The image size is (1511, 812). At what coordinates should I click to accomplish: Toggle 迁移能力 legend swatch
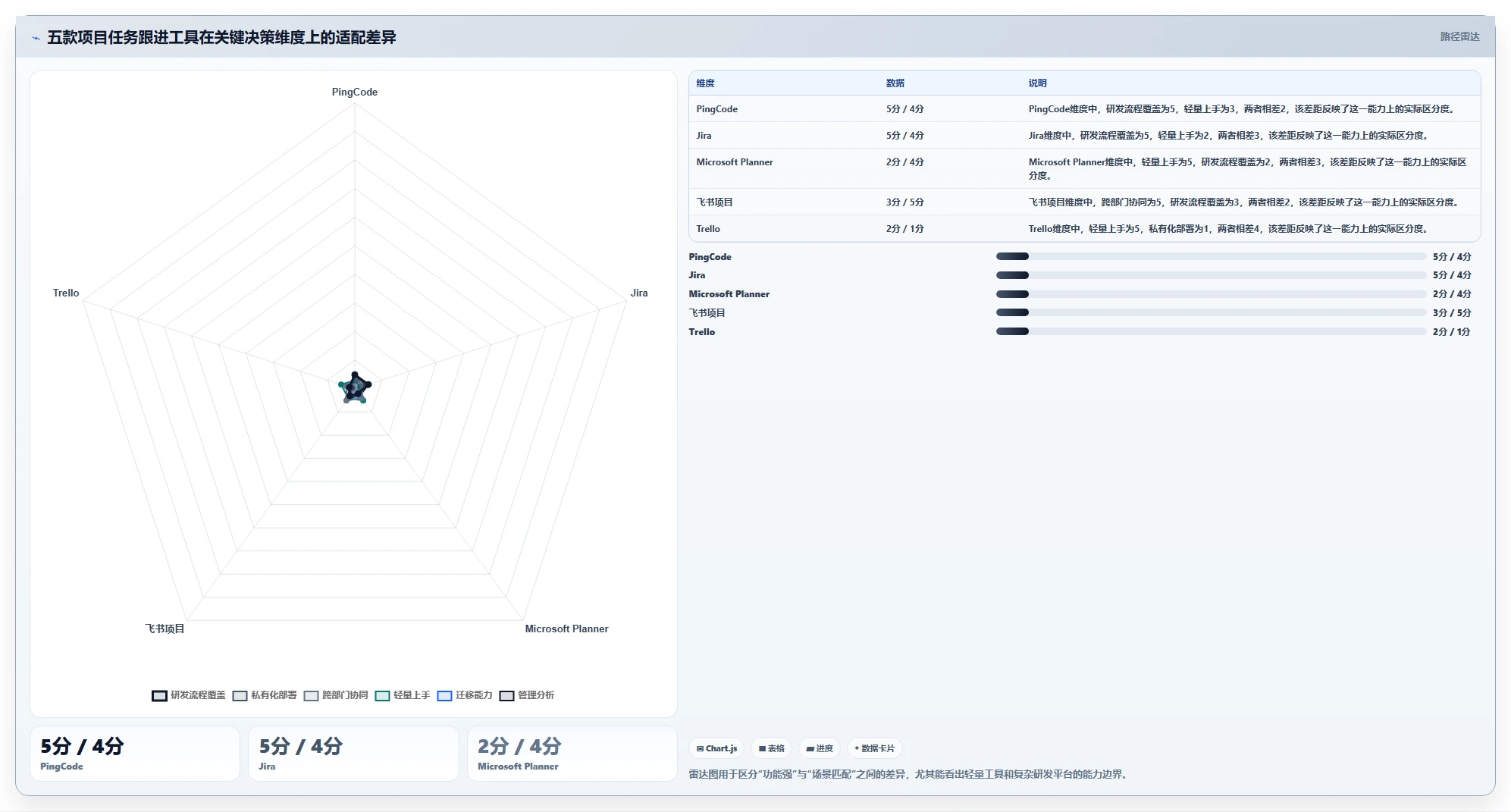444,695
